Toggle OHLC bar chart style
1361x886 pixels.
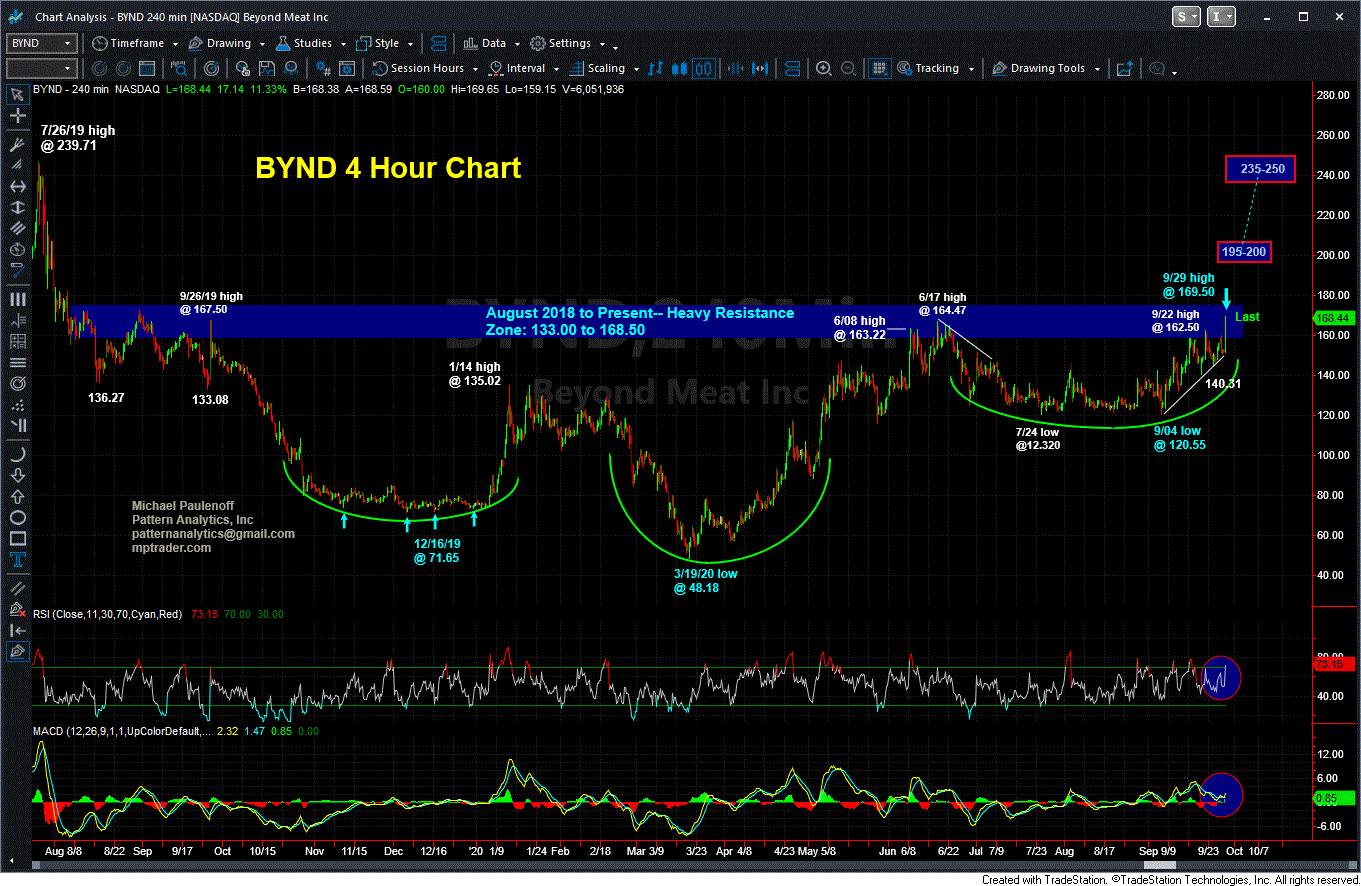(656, 68)
